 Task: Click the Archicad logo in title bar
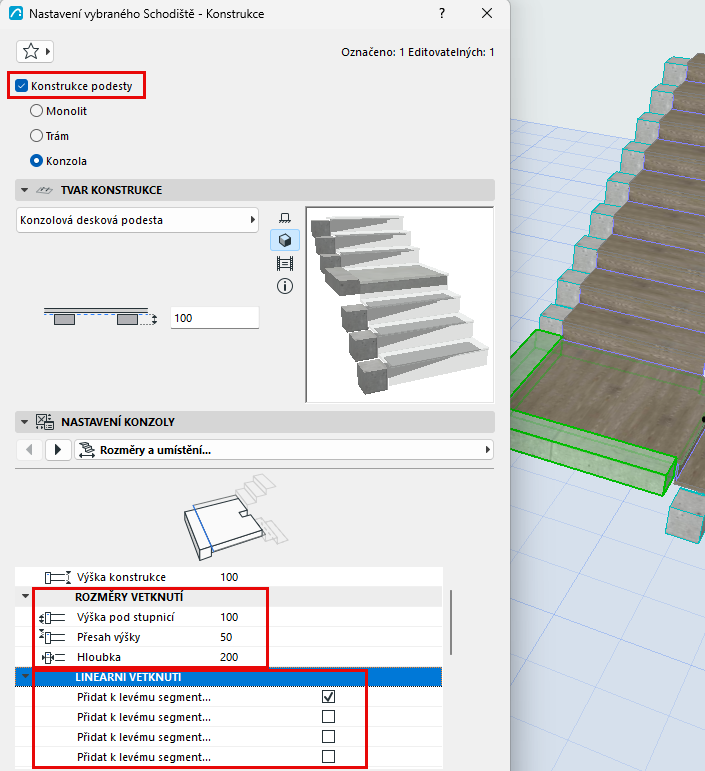click(15, 13)
